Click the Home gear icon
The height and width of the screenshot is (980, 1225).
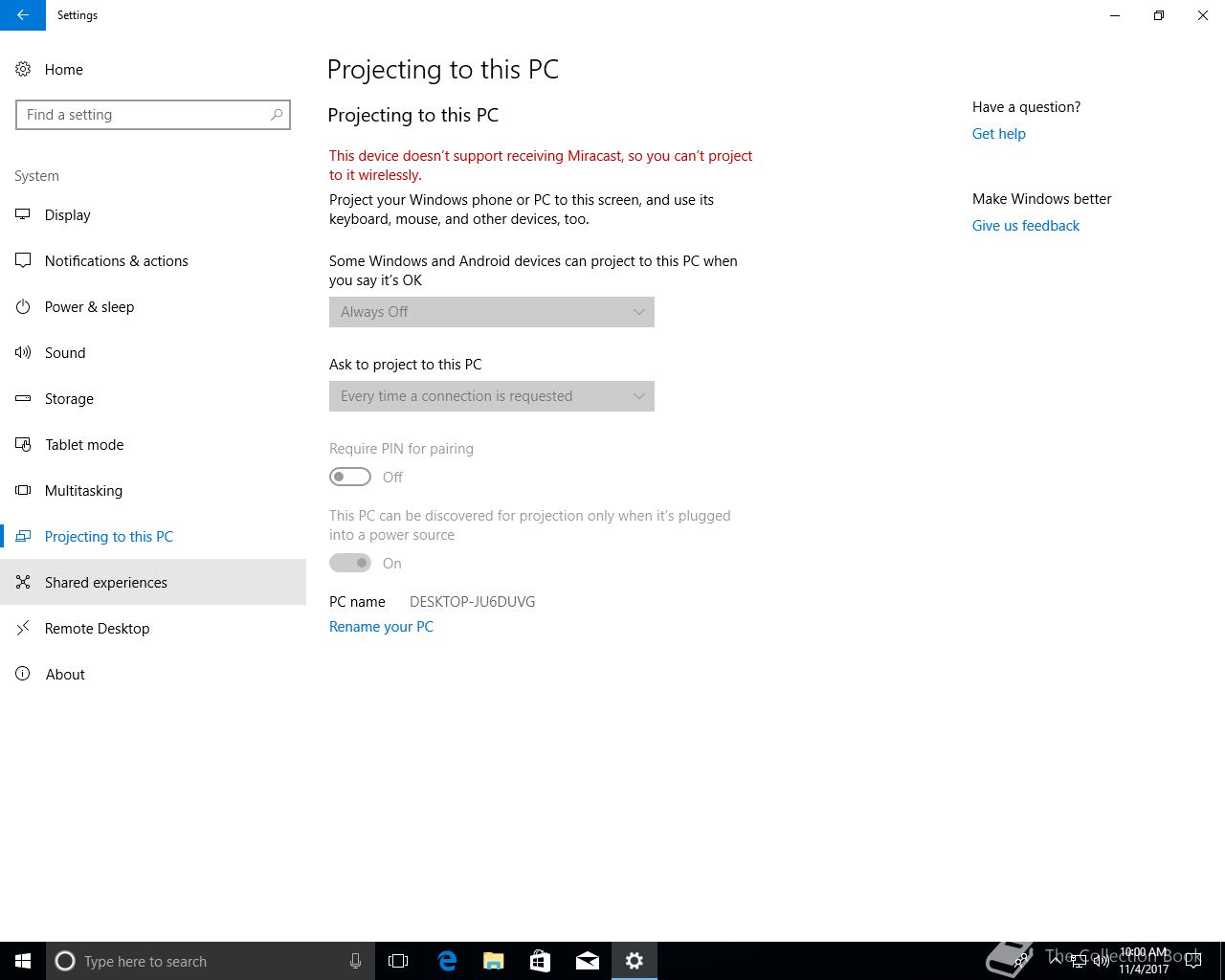23,69
